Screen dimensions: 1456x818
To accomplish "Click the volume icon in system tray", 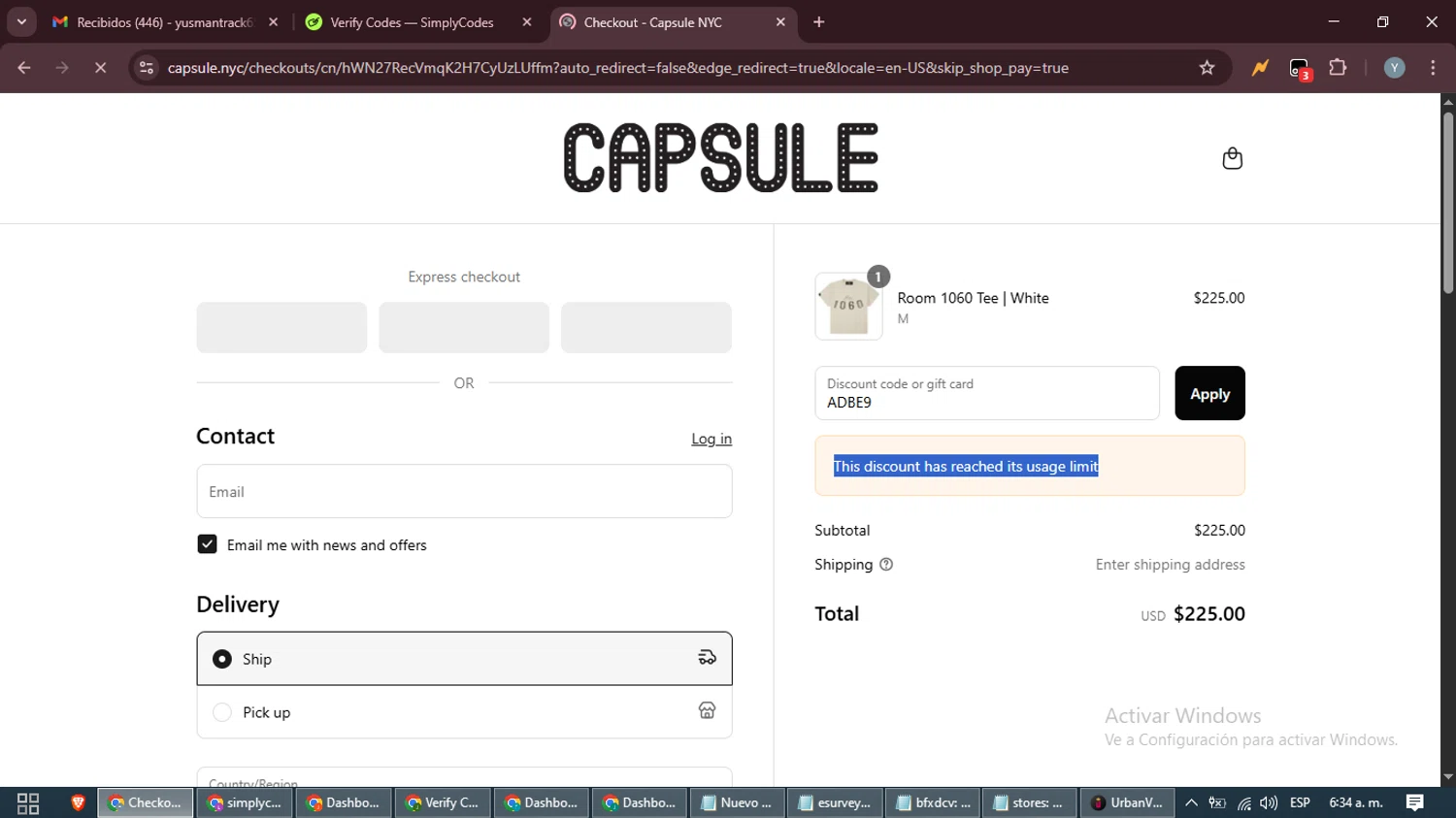I will pyautogui.click(x=1269, y=802).
